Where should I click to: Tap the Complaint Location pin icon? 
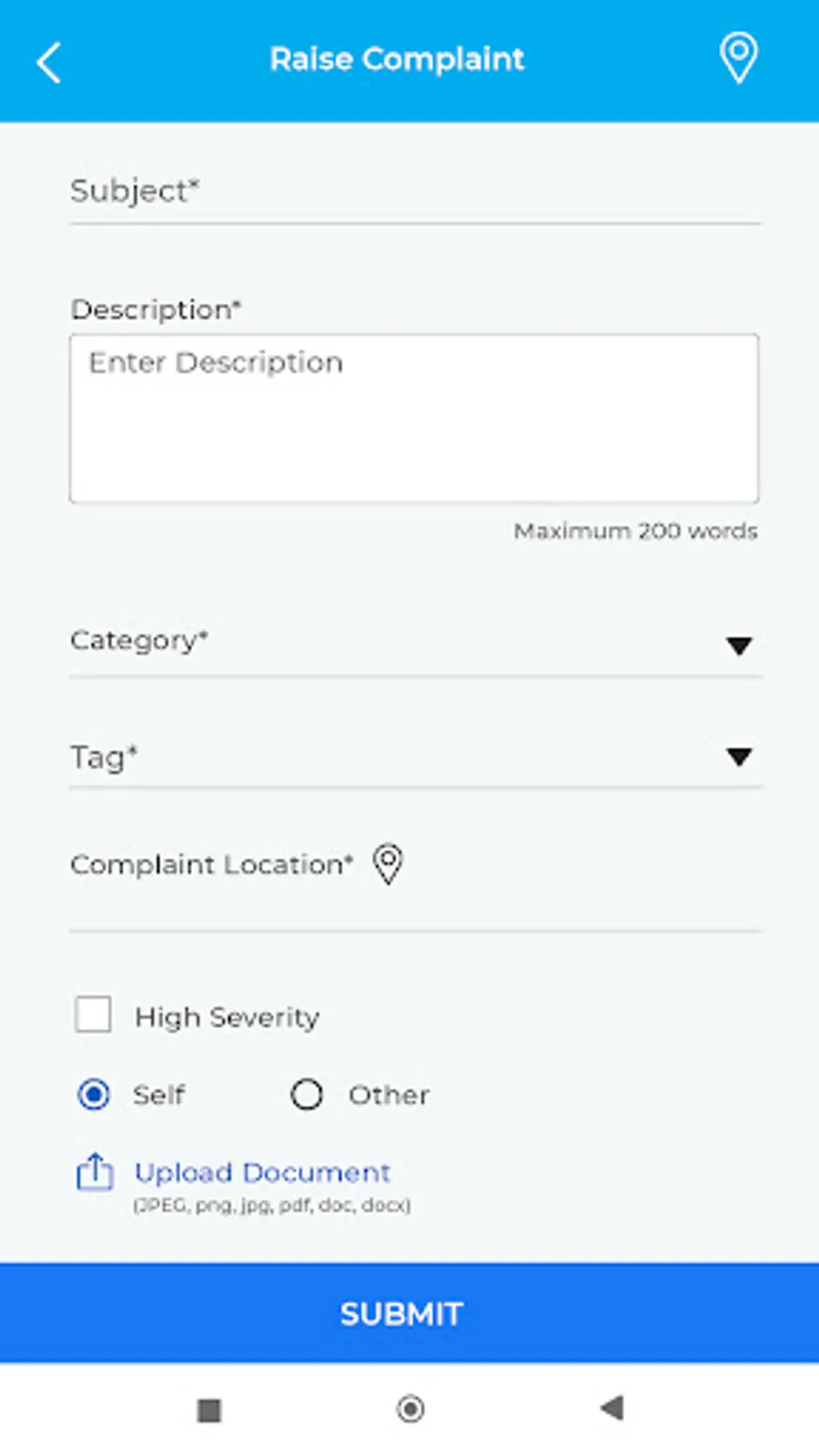388,864
